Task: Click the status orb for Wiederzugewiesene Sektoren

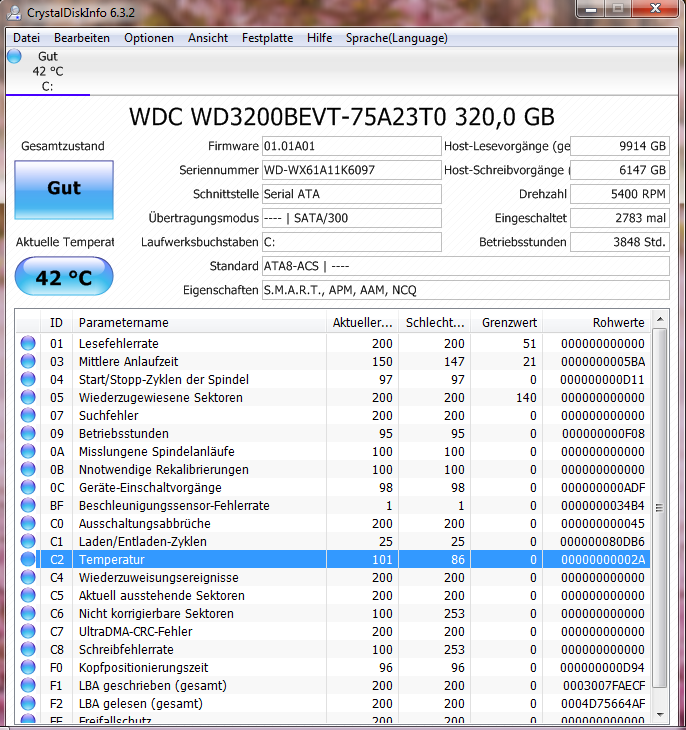Action: click(28, 397)
